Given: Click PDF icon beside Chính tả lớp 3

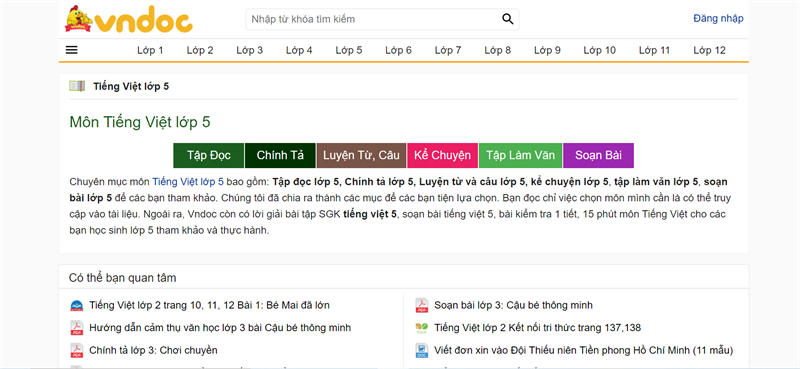Looking at the screenshot, I should (77, 350).
